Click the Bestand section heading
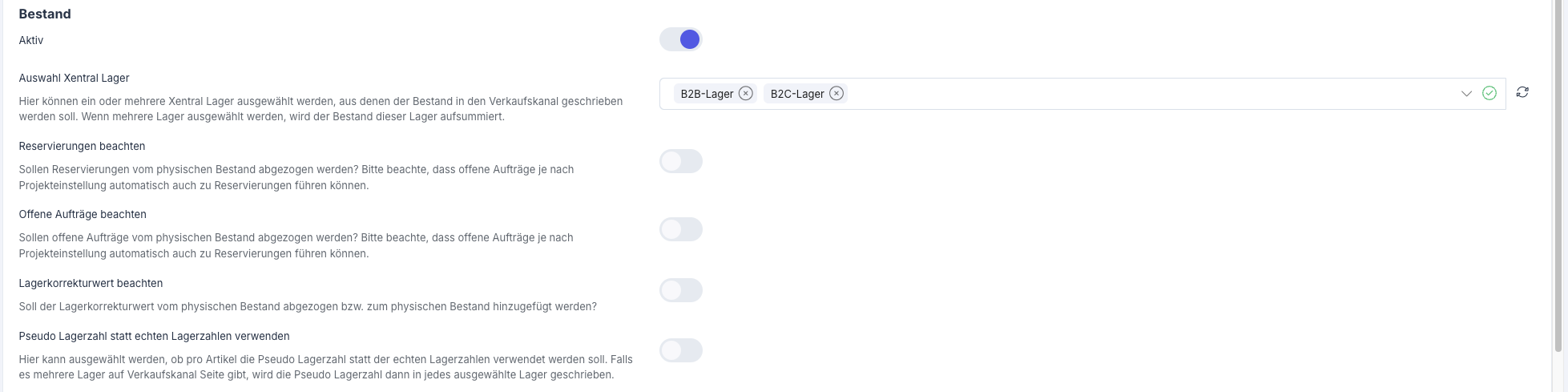The width and height of the screenshot is (1568, 392). pyautogui.click(x=45, y=14)
